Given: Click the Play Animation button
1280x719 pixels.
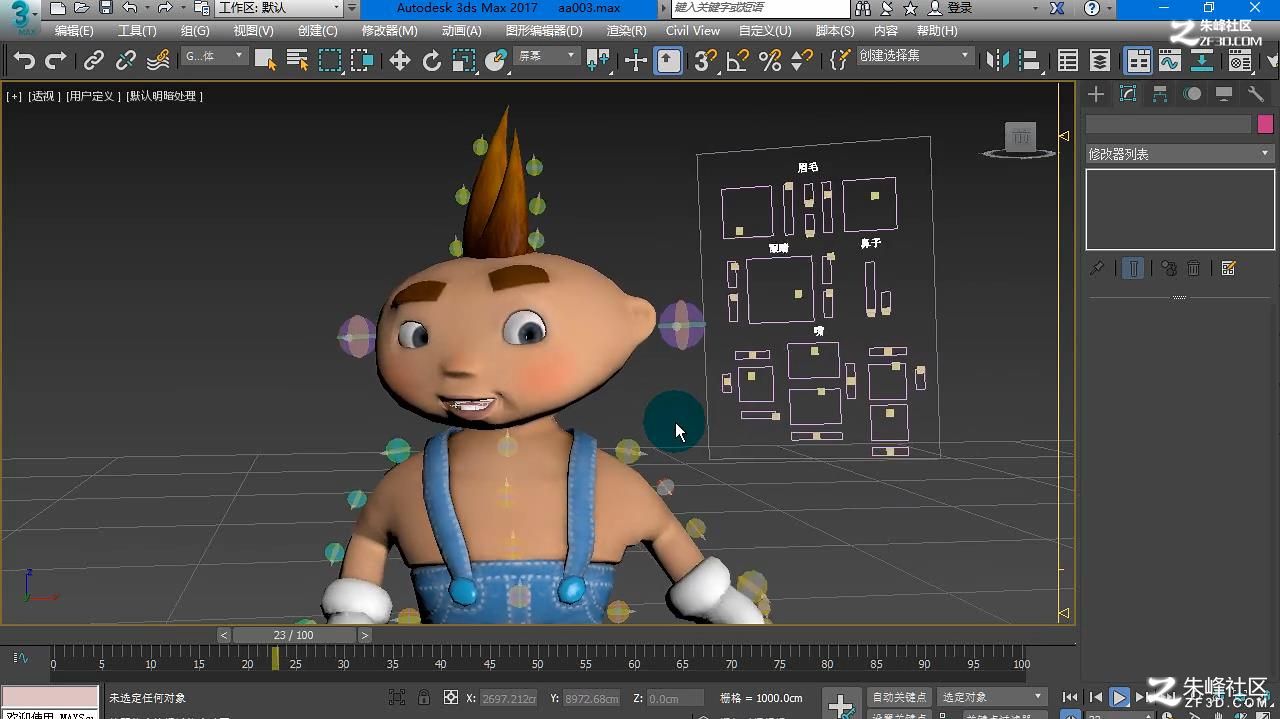Looking at the screenshot, I should click(1120, 698).
